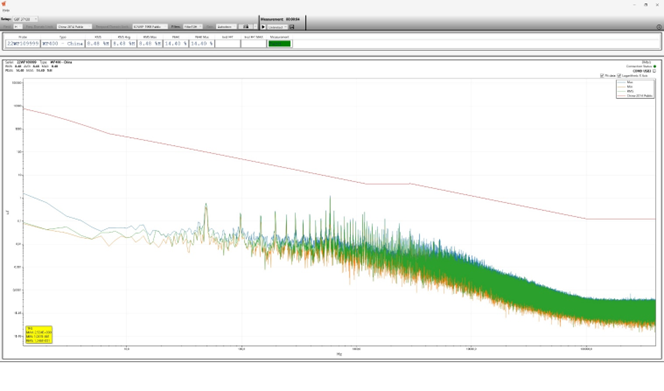Expand the China 2014 Public limit dropdown
664x391 pixels.
74,27
